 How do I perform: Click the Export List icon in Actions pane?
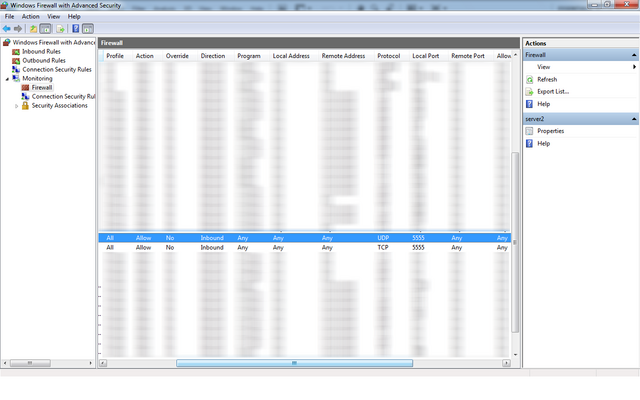529,92
